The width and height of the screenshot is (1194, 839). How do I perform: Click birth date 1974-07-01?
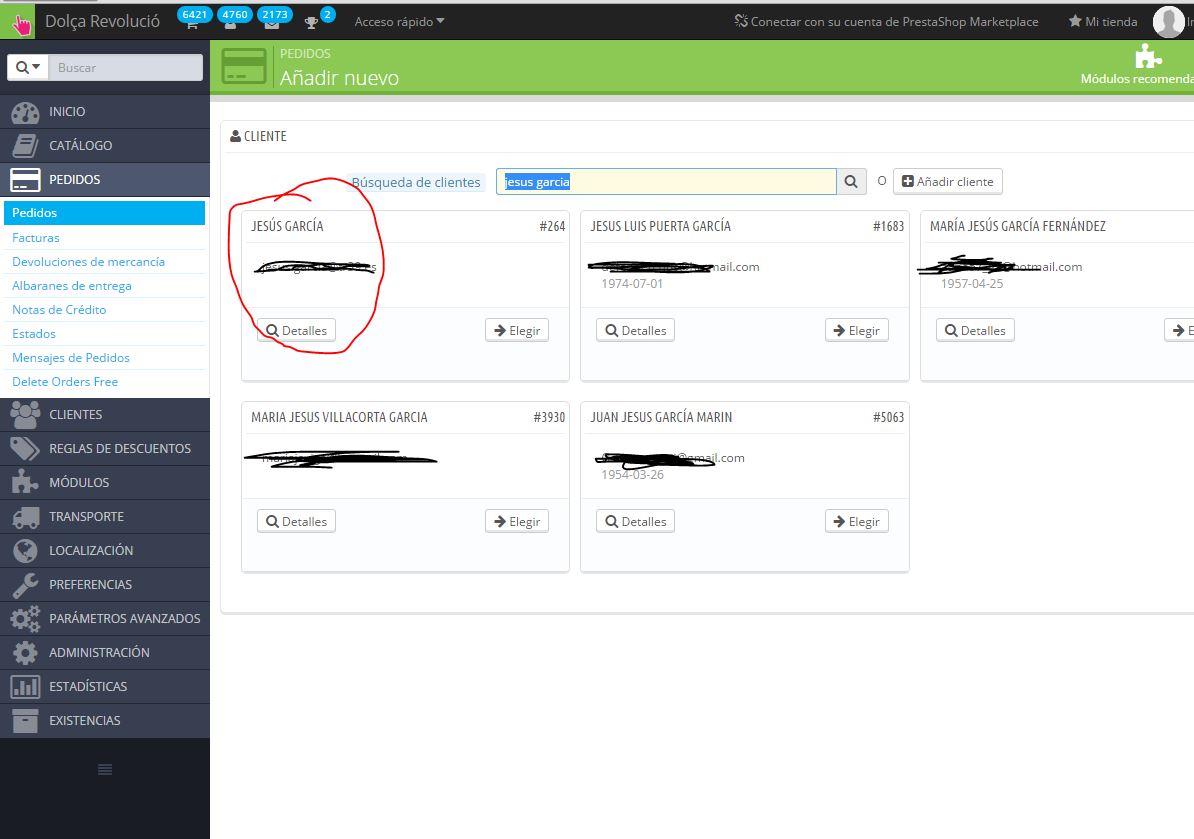coord(632,283)
